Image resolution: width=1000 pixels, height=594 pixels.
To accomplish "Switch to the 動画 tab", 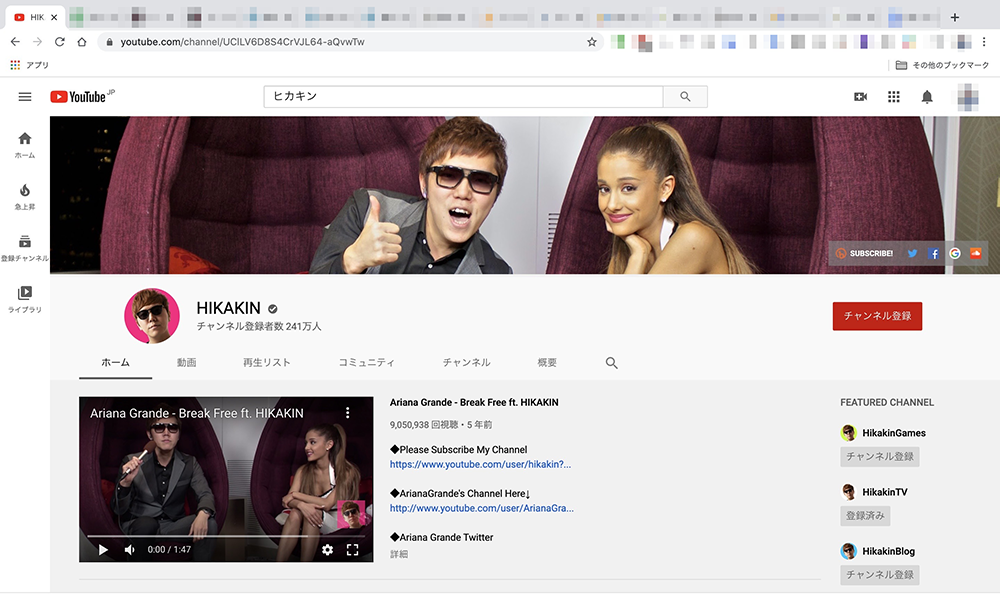I will pos(186,362).
